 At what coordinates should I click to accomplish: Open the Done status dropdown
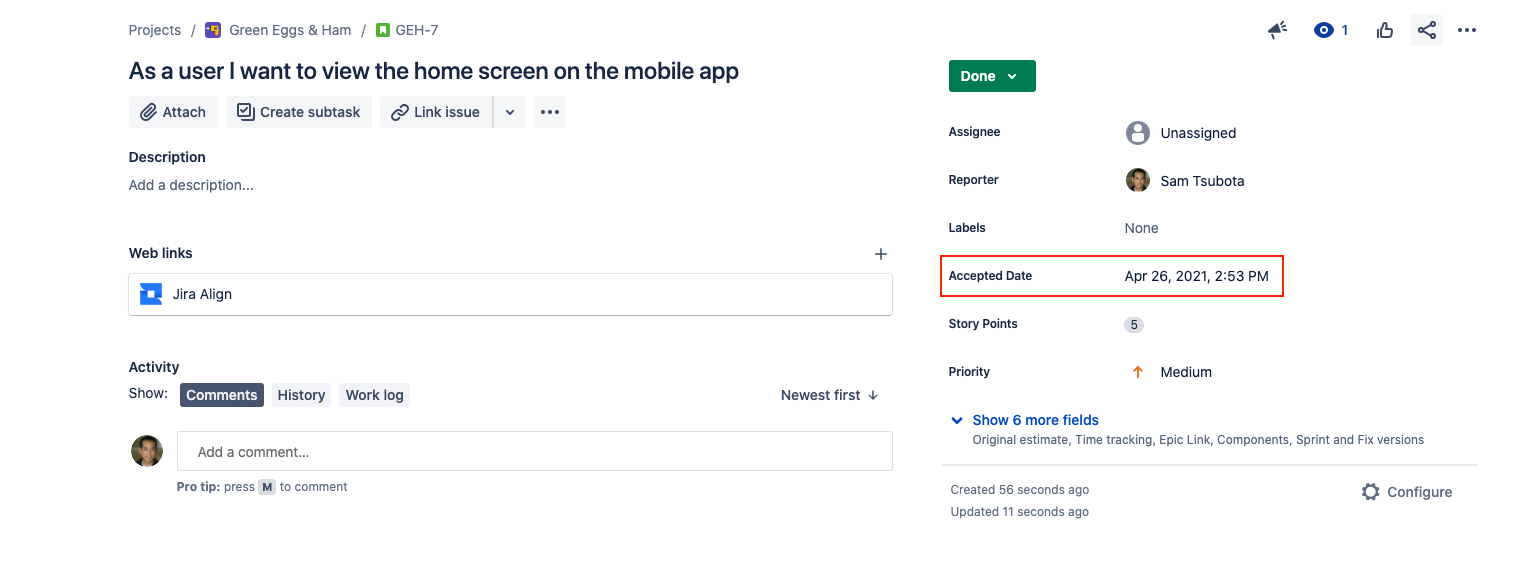992,76
